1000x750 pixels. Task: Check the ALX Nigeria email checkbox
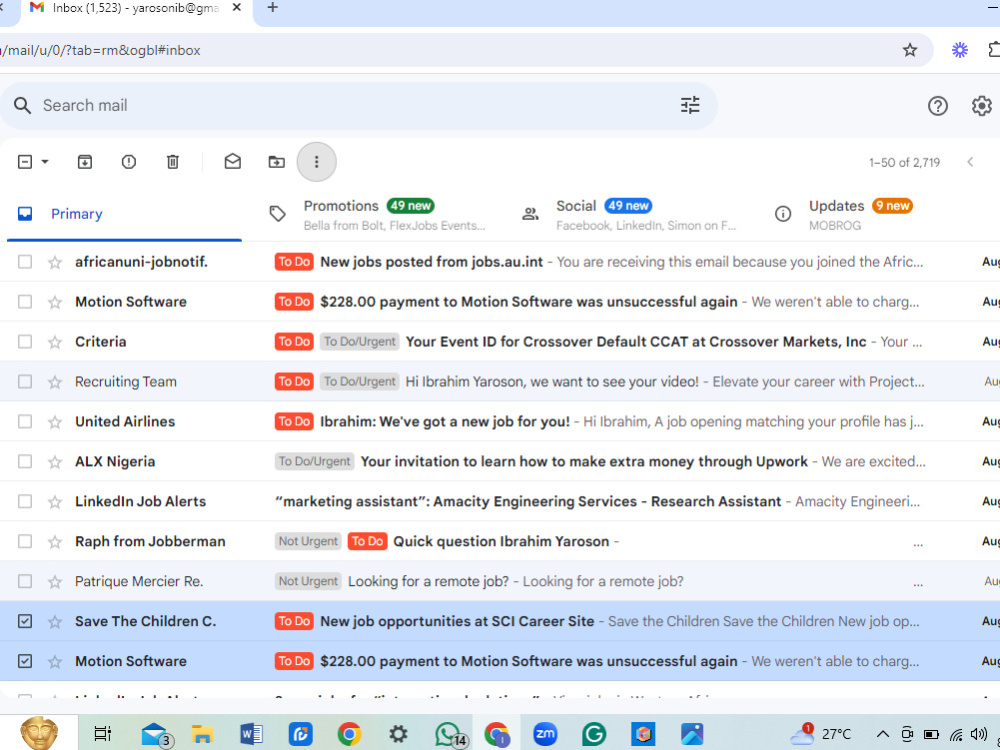[25, 461]
